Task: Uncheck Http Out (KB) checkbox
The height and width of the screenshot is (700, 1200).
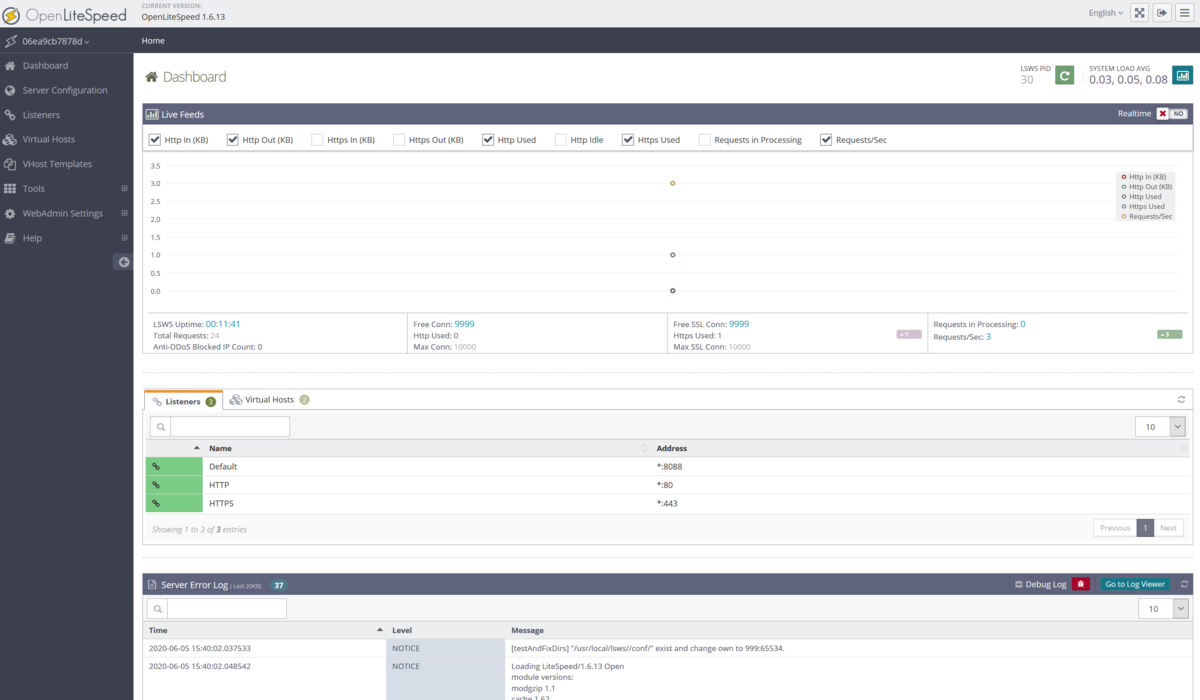Action: click(232, 140)
